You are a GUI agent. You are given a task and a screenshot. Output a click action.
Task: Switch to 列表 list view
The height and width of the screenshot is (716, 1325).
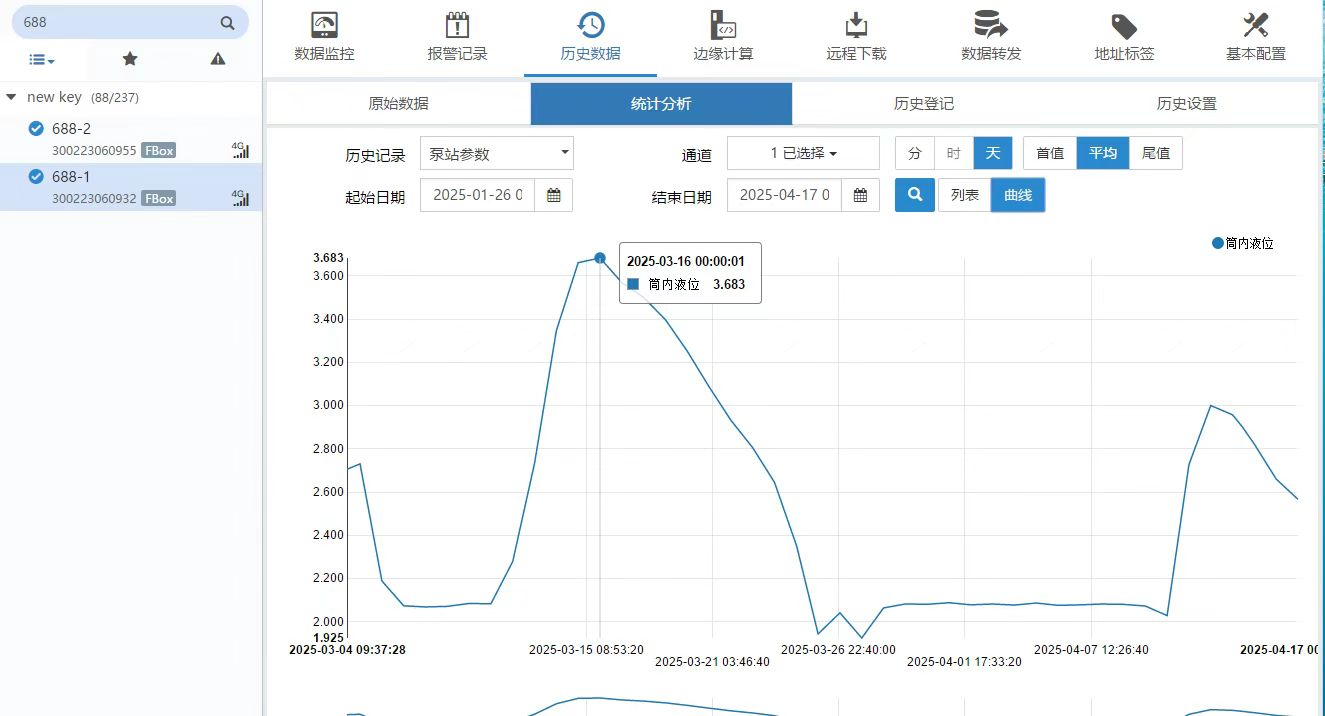[x=964, y=195]
